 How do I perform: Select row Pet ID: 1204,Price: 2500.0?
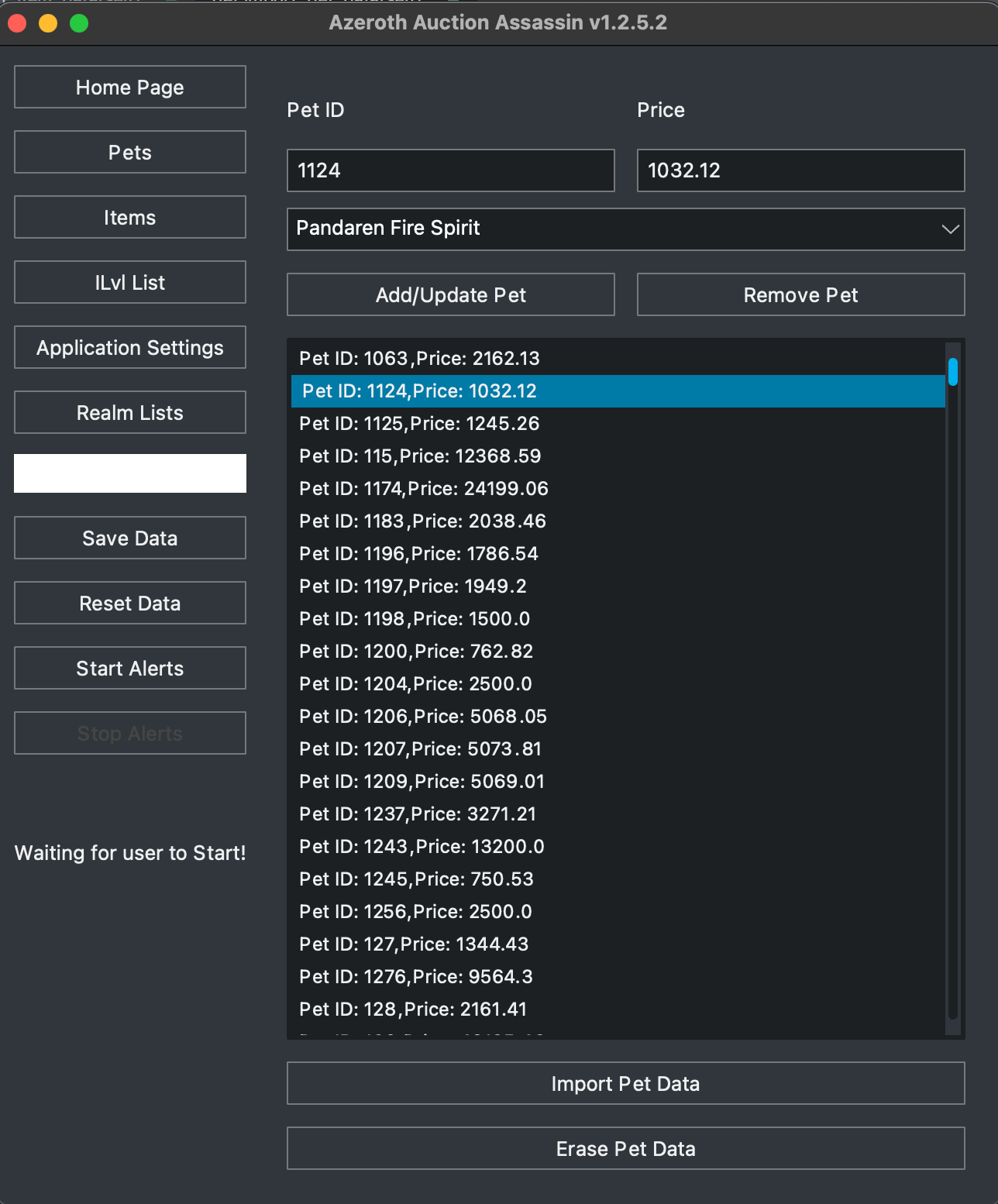(618, 684)
